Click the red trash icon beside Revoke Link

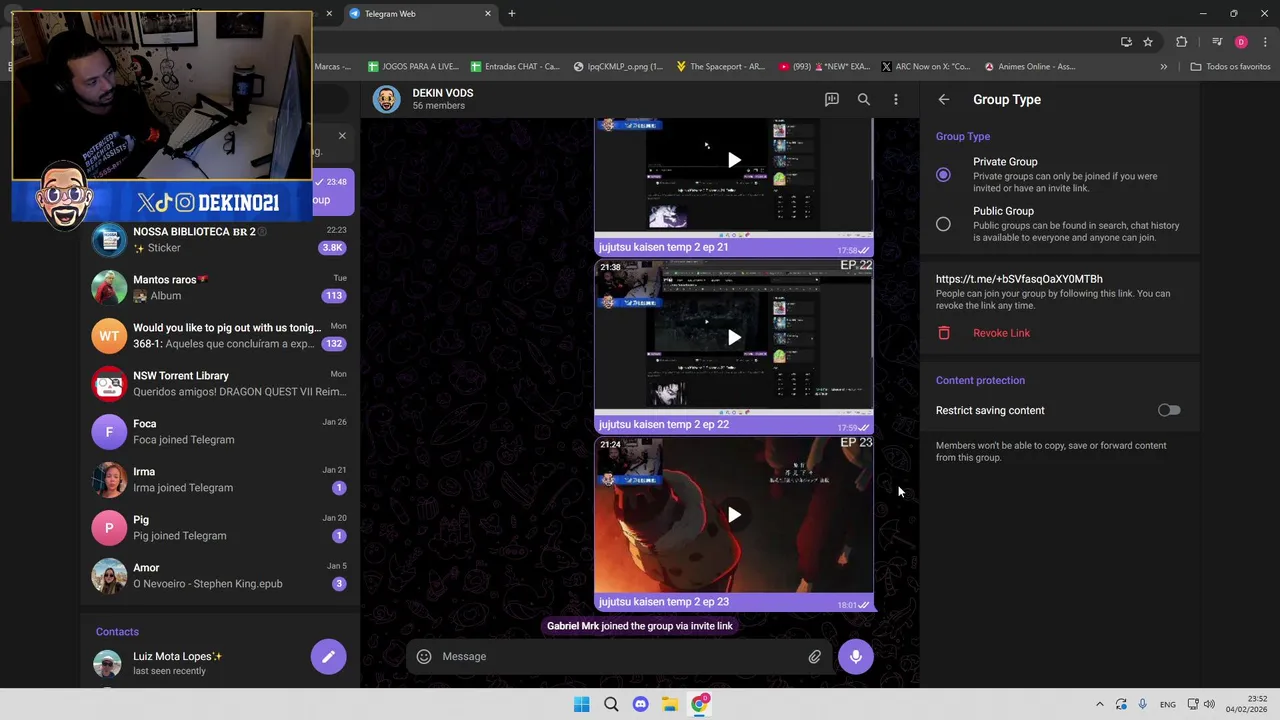(x=943, y=333)
